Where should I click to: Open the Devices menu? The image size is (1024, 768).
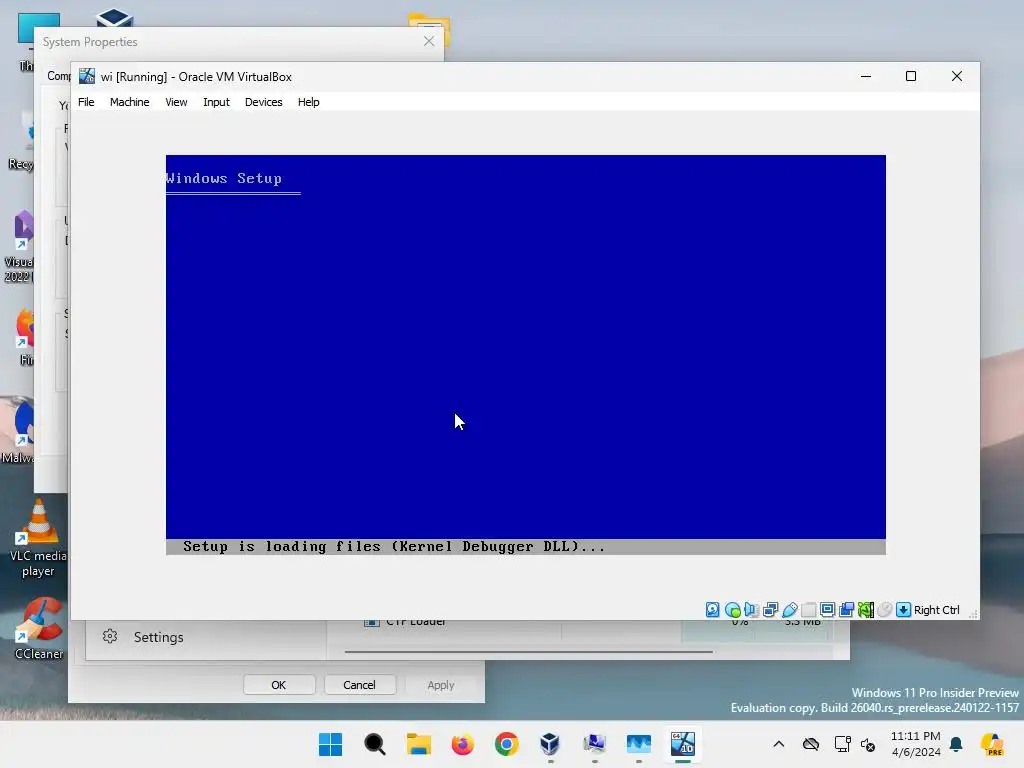263,102
